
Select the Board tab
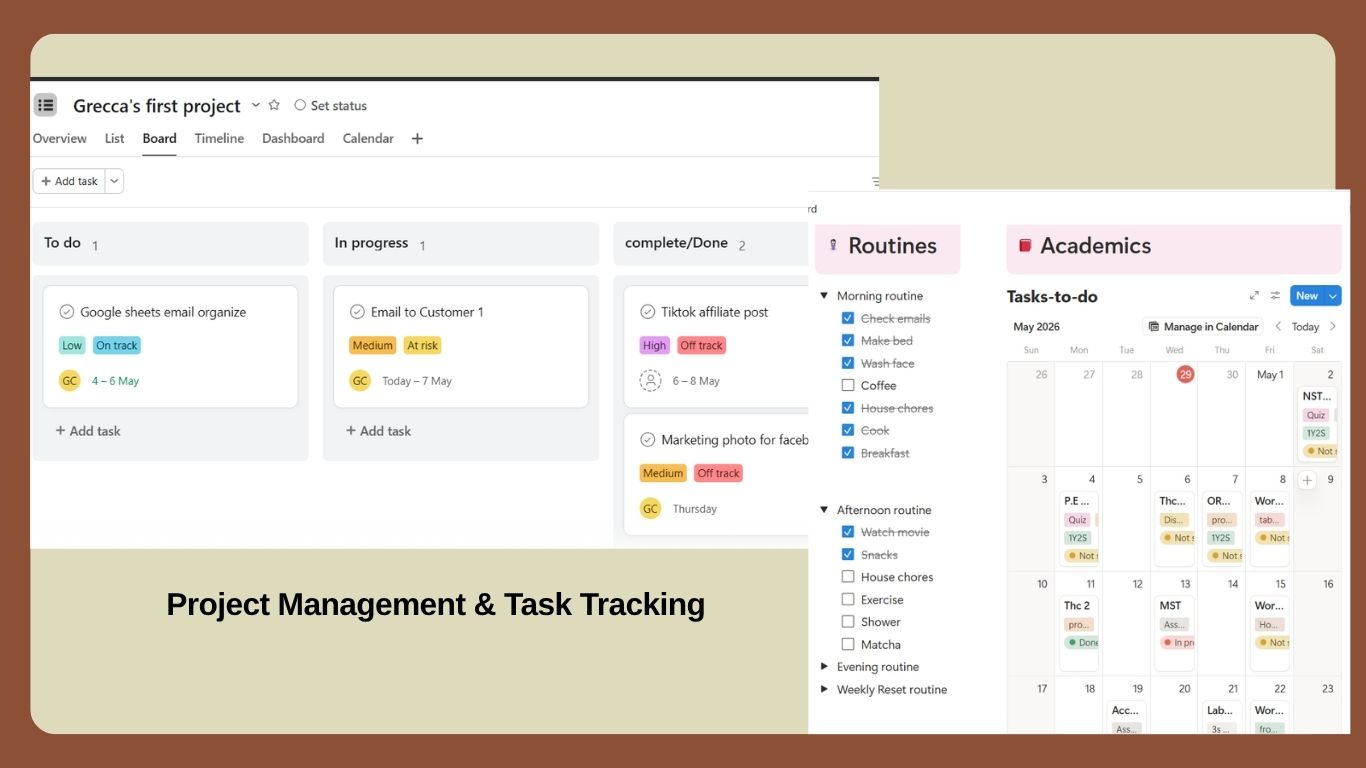[x=159, y=139]
